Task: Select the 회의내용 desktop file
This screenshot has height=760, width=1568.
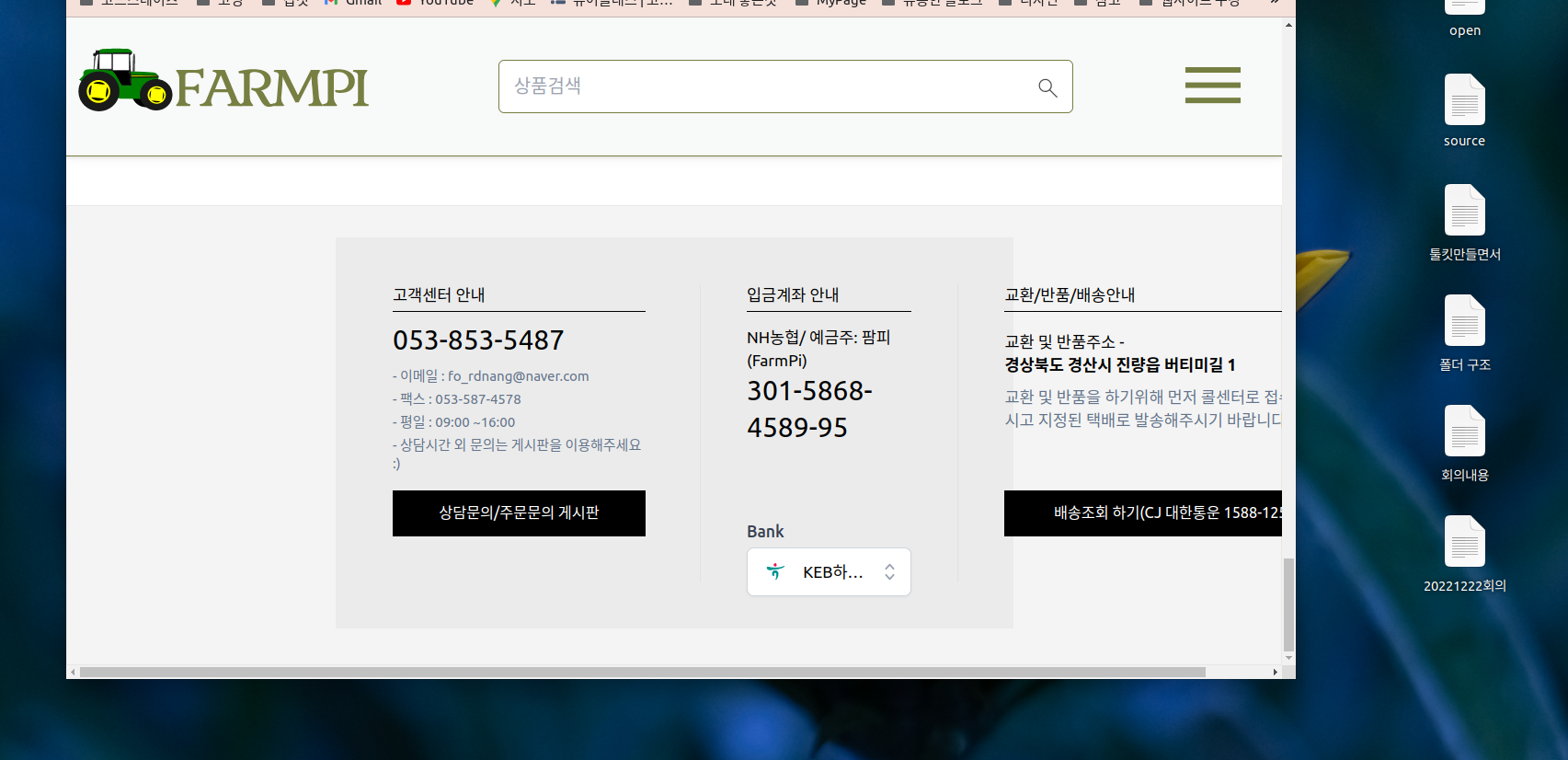Action: 1465,443
